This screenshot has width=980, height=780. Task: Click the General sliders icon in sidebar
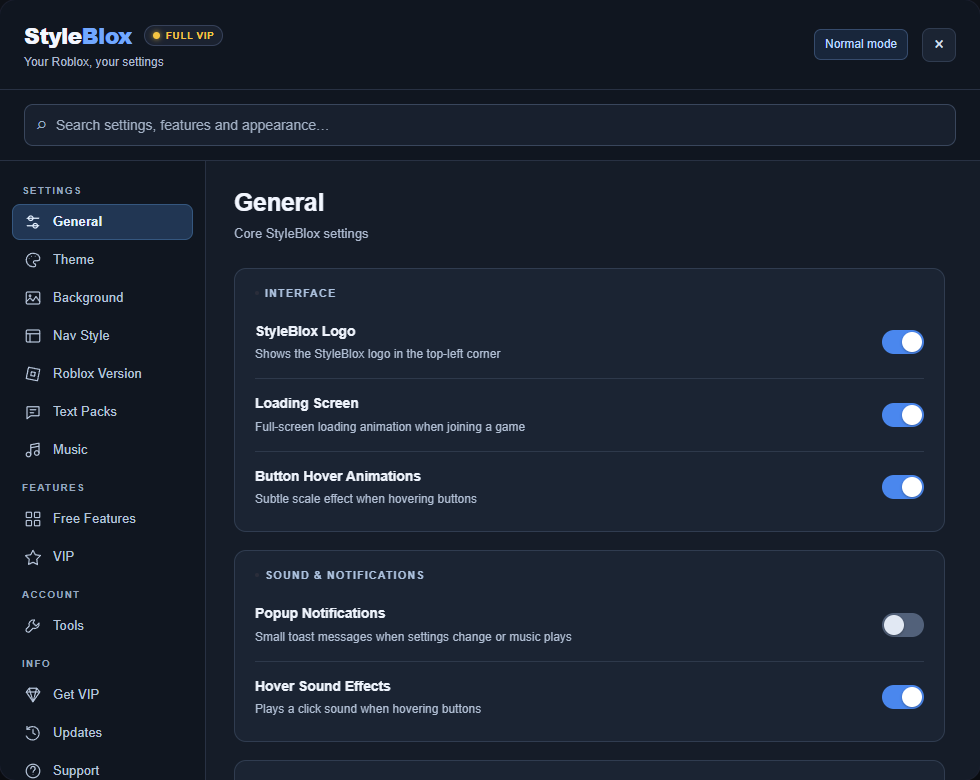33,222
